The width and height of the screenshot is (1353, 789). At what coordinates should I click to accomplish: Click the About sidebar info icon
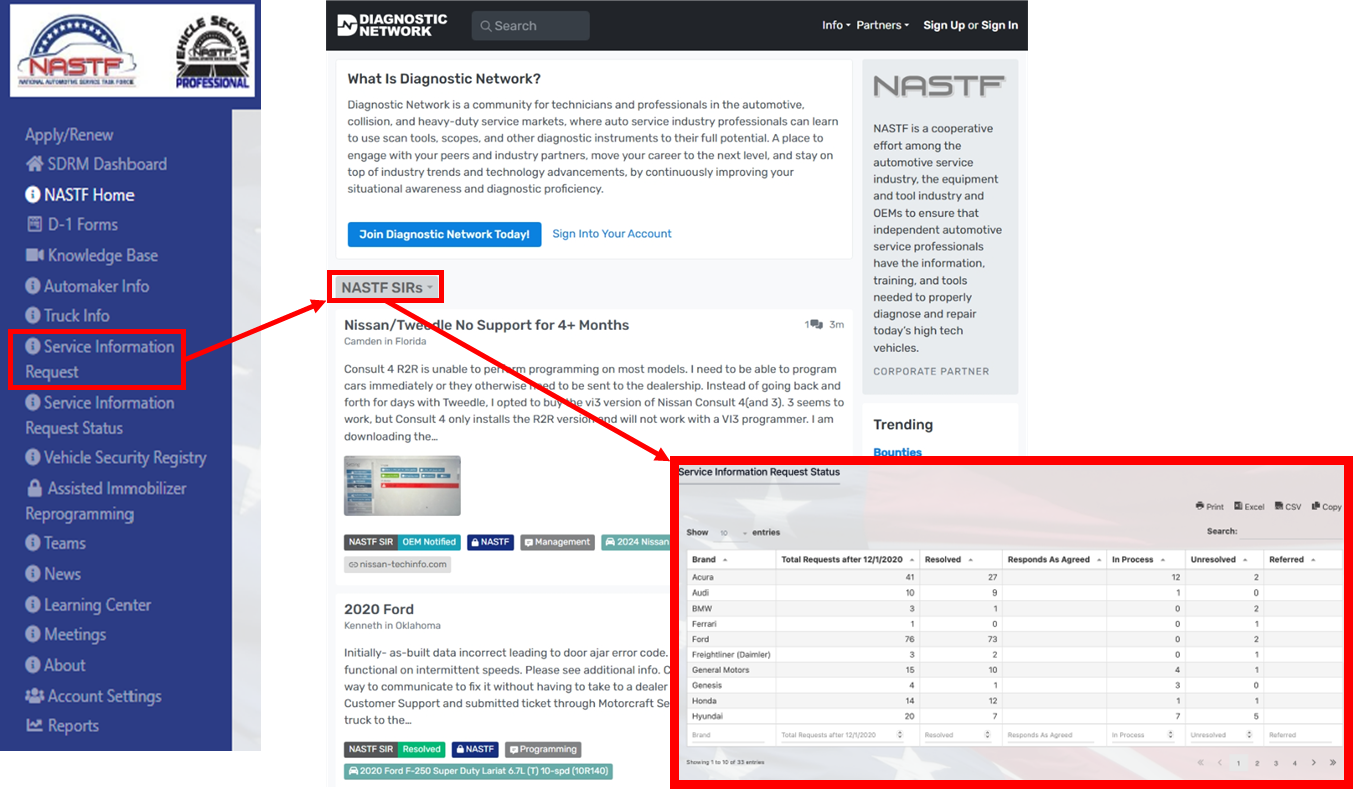(33, 665)
